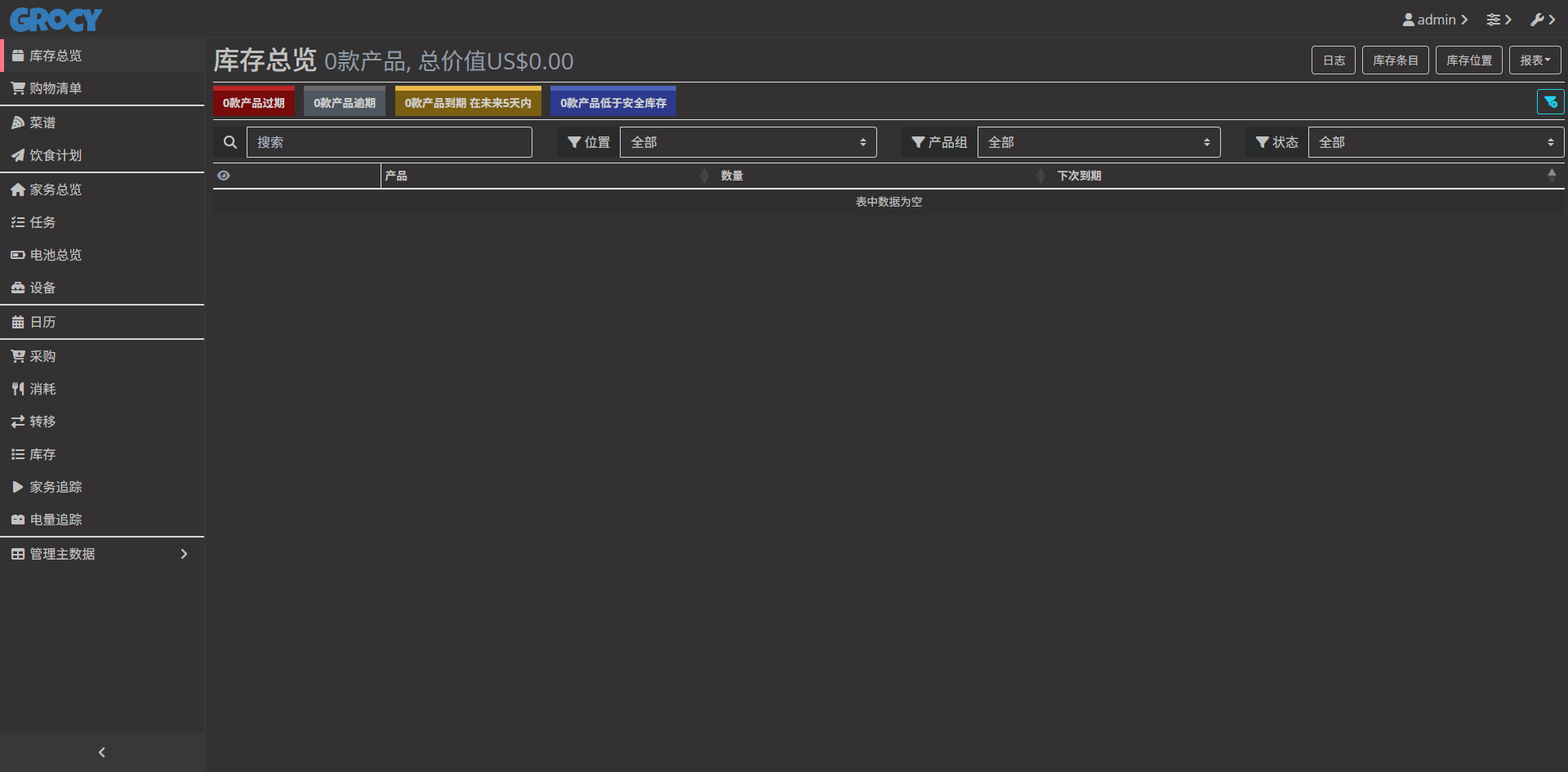The height and width of the screenshot is (772, 1568).
Task: Toggle column visibility eye icon
Action: point(224,176)
